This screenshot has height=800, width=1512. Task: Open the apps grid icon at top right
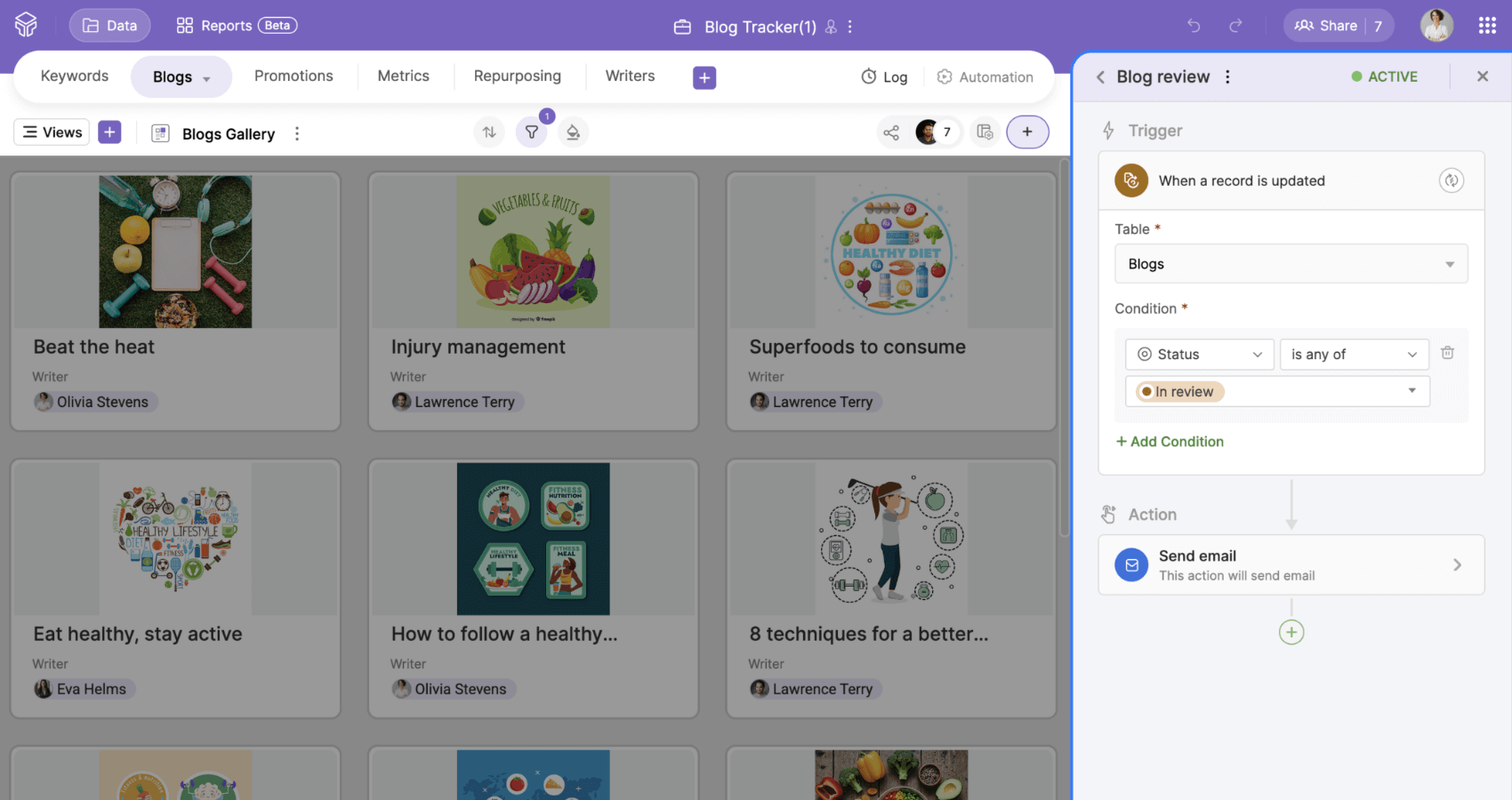(1487, 26)
